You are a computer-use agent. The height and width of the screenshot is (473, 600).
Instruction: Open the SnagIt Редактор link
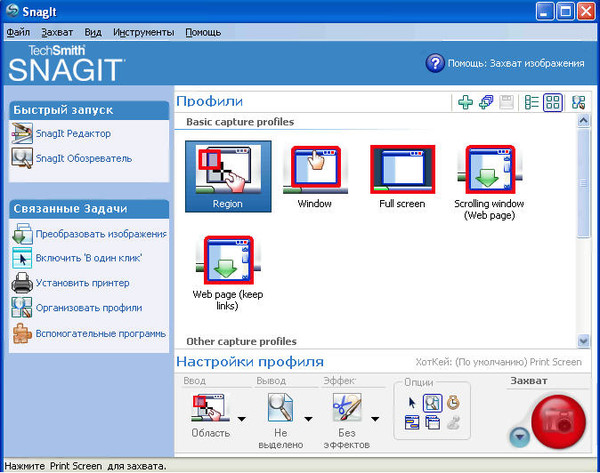click(73, 134)
